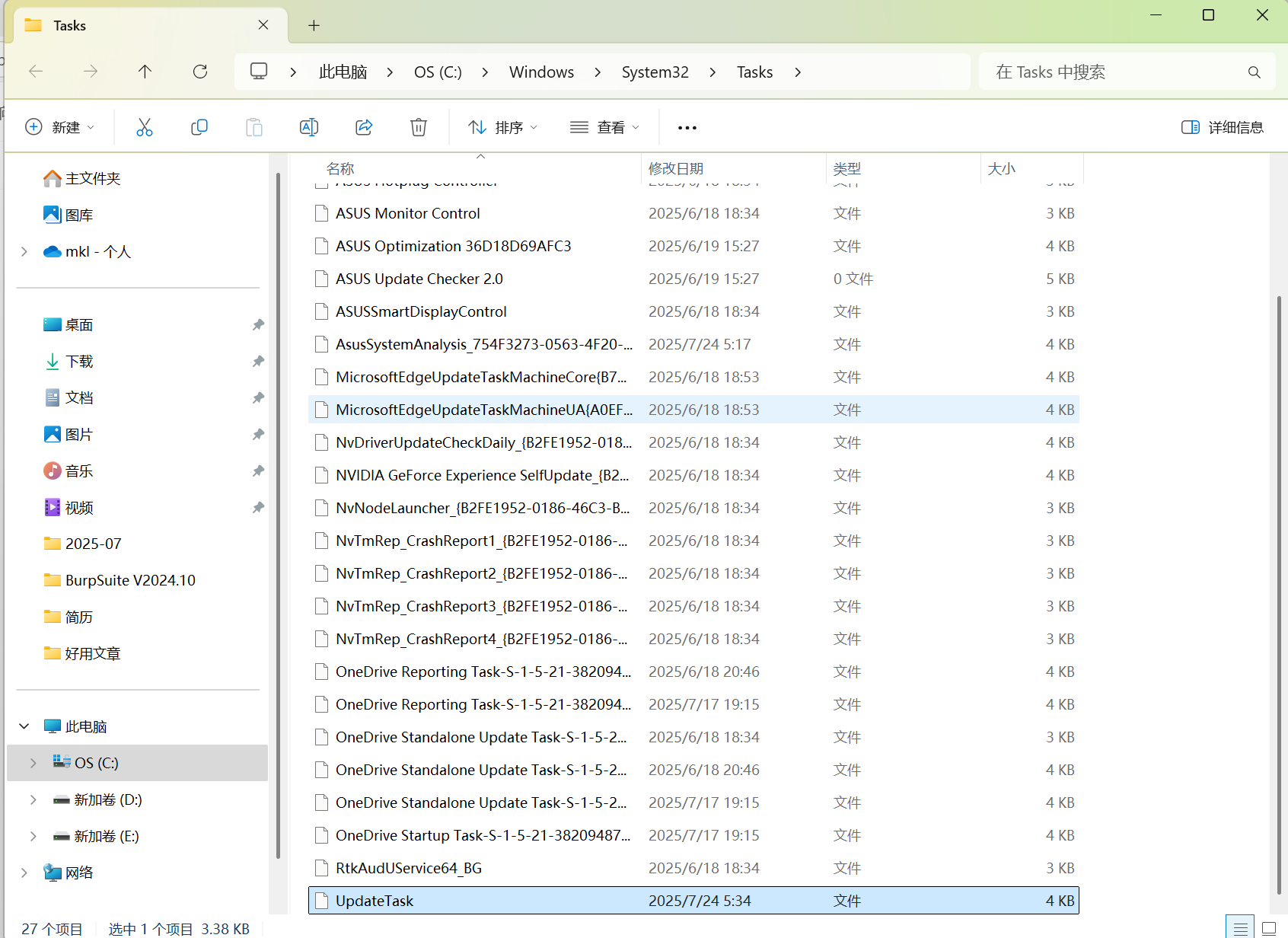Viewport: 1288px width, 938px height.
Task: Open the 新建 dropdown menu
Action: [x=60, y=127]
